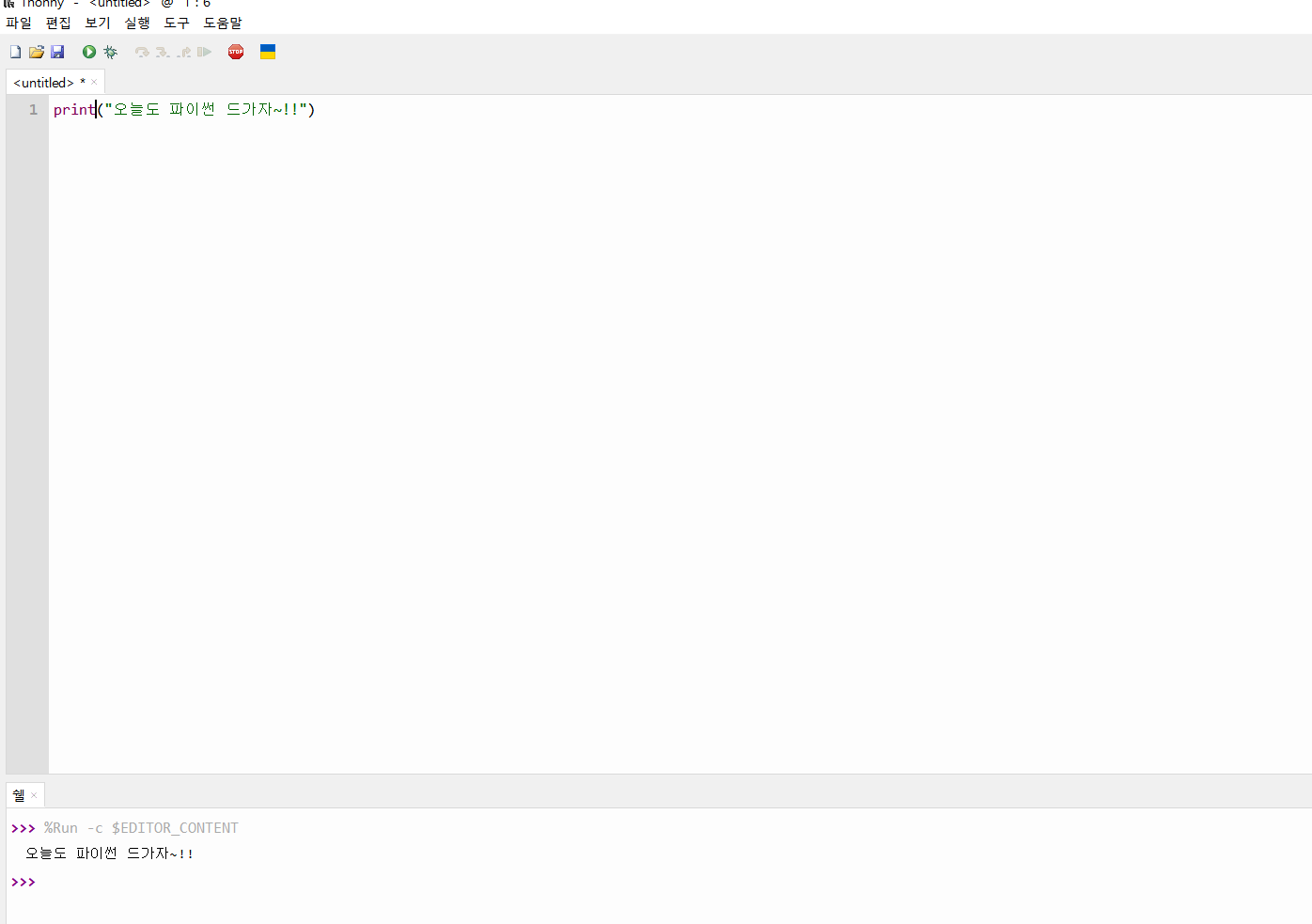Click the Resume debug icon

[x=205, y=52]
